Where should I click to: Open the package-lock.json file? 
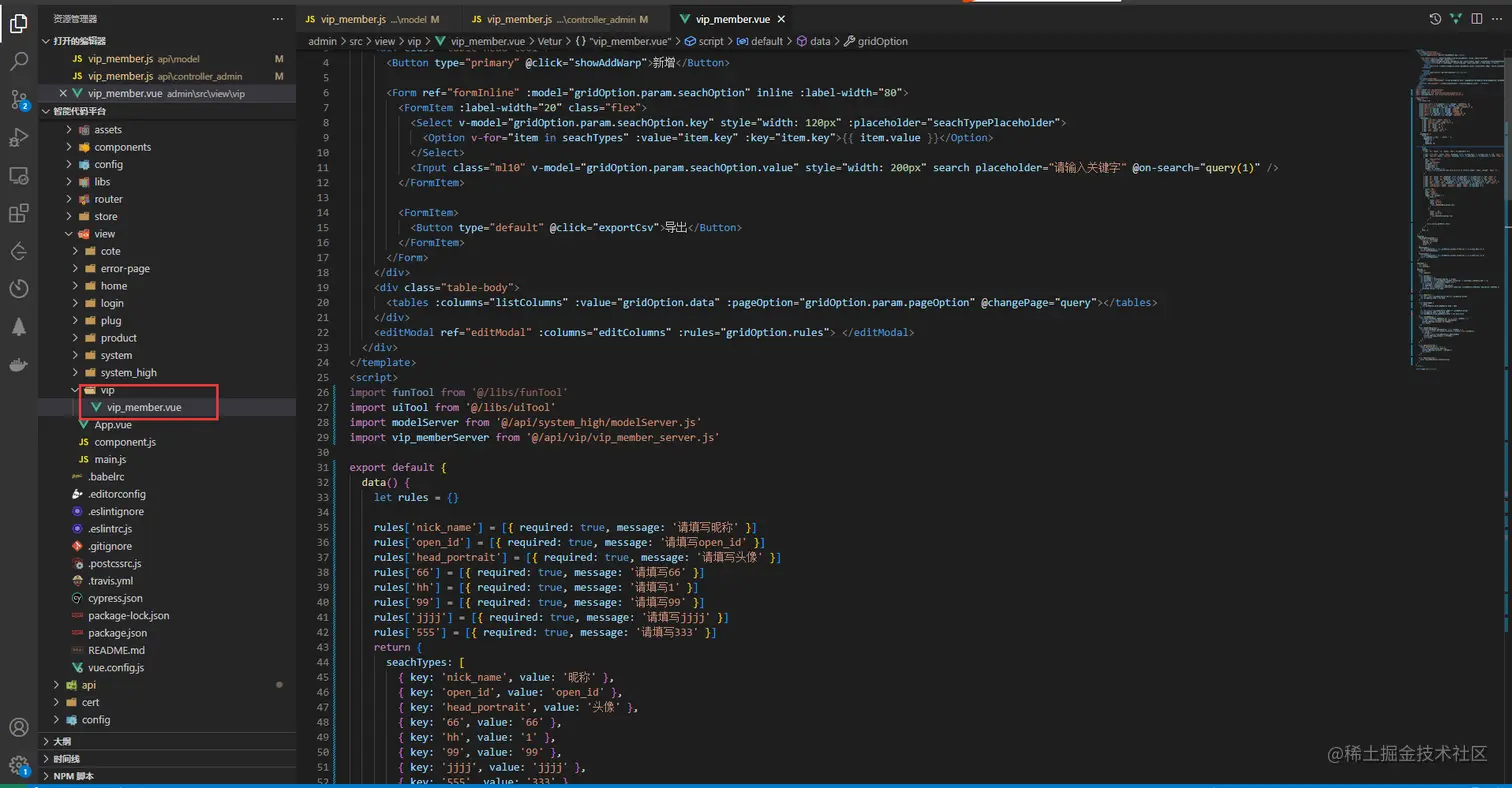(166, 616)
